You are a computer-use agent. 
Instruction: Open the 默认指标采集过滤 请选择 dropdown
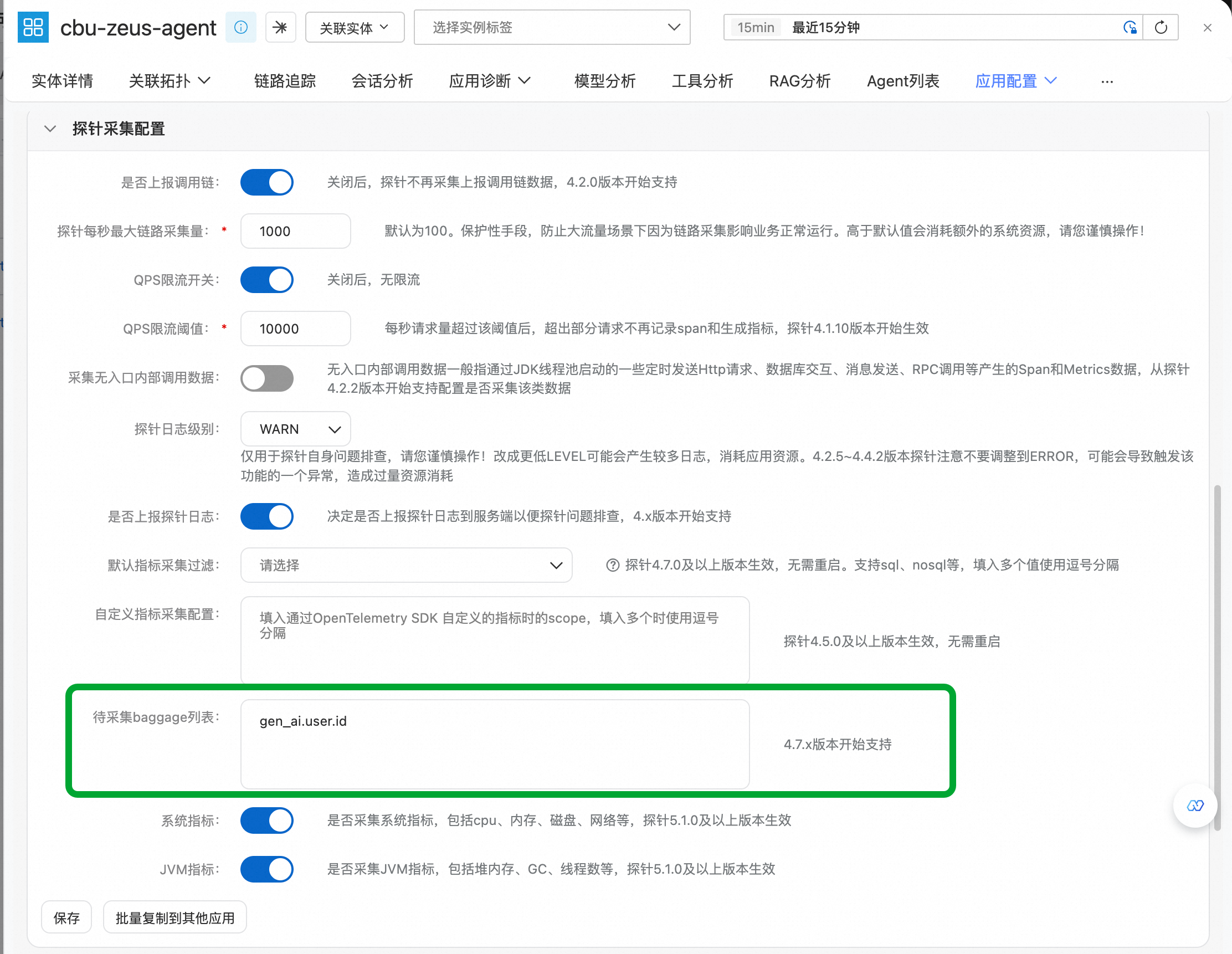click(x=406, y=565)
